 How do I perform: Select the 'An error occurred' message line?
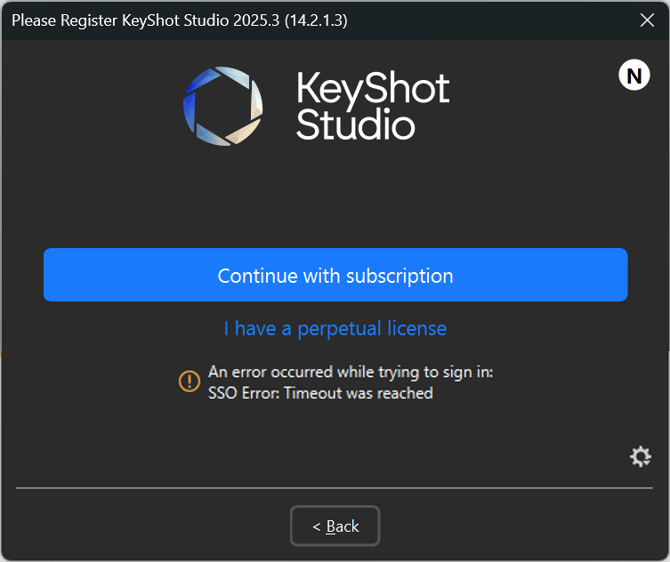pyautogui.click(x=350, y=372)
